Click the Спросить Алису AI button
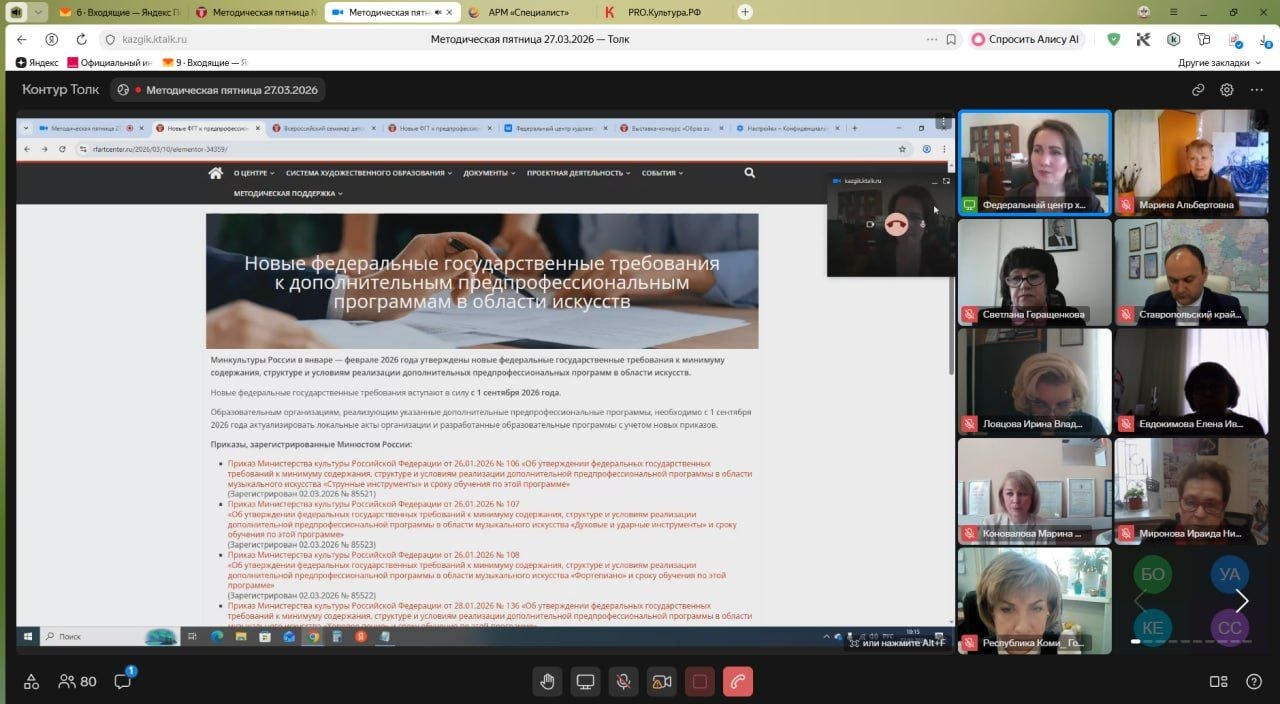 click(x=1025, y=40)
